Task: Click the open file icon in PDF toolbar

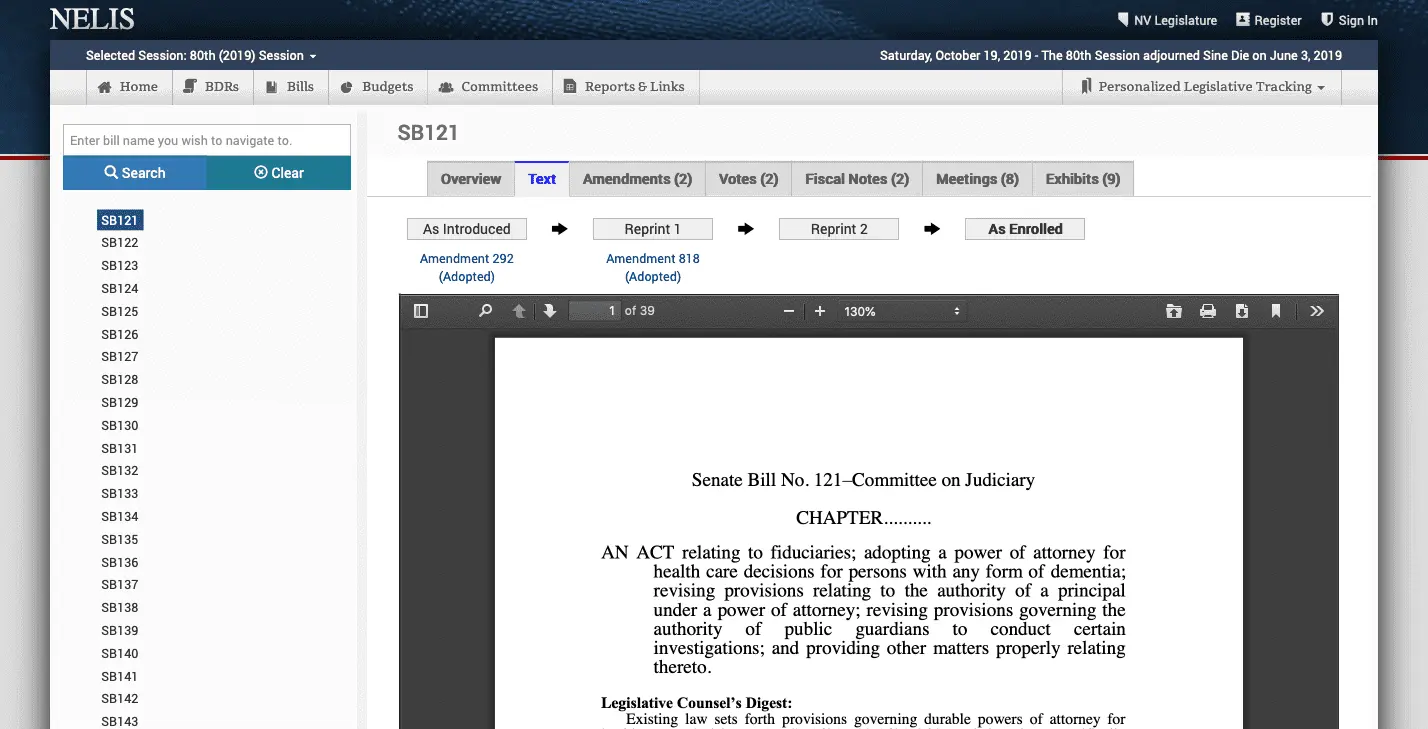Action: point(1174,311)
